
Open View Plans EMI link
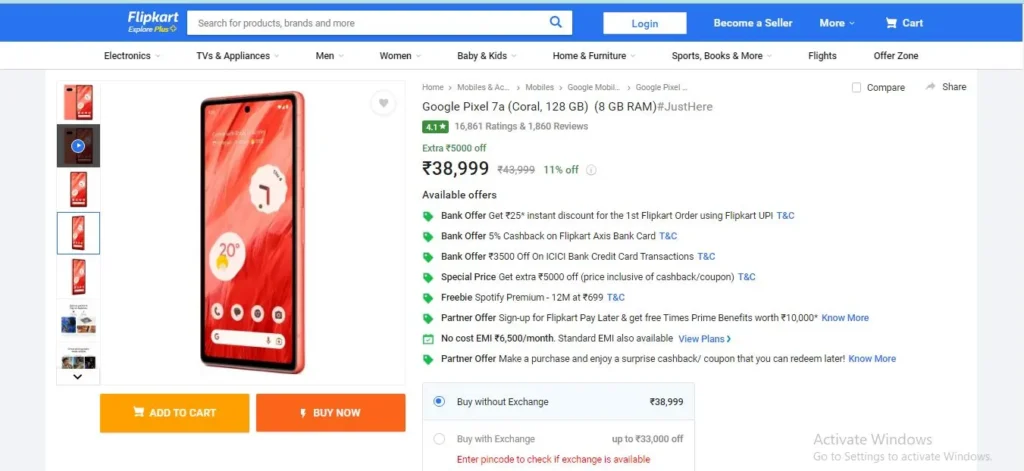click(x=705, y=339)
